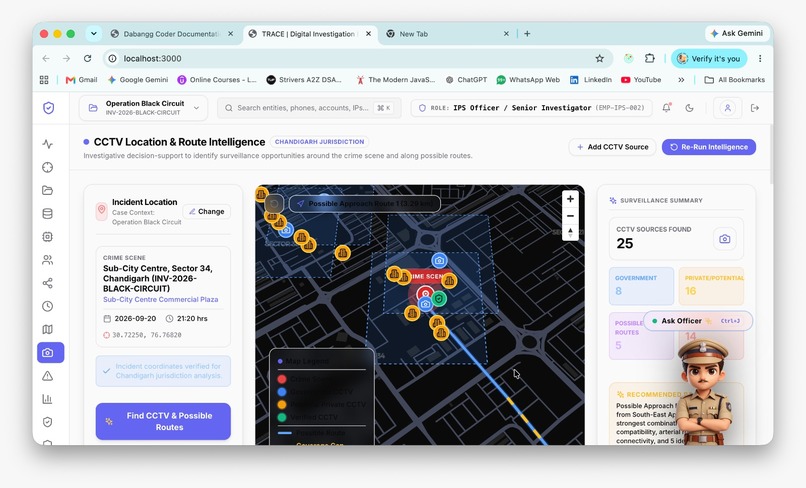Open the map sidebar icon
The image size is (806, 488).
click(x=48, y=329)
